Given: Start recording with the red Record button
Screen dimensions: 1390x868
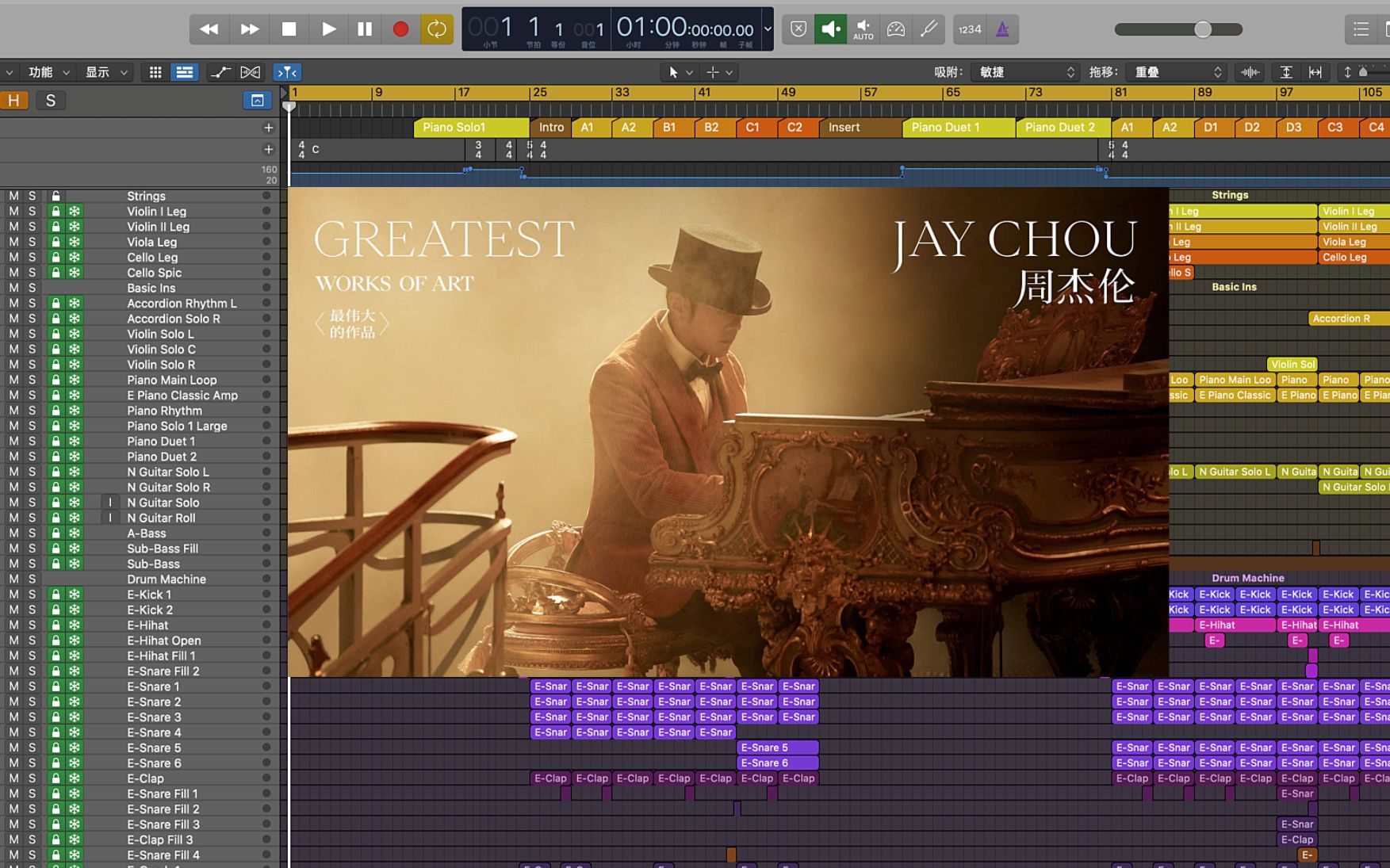Looking at the screenshot, I should click(400, 29).
